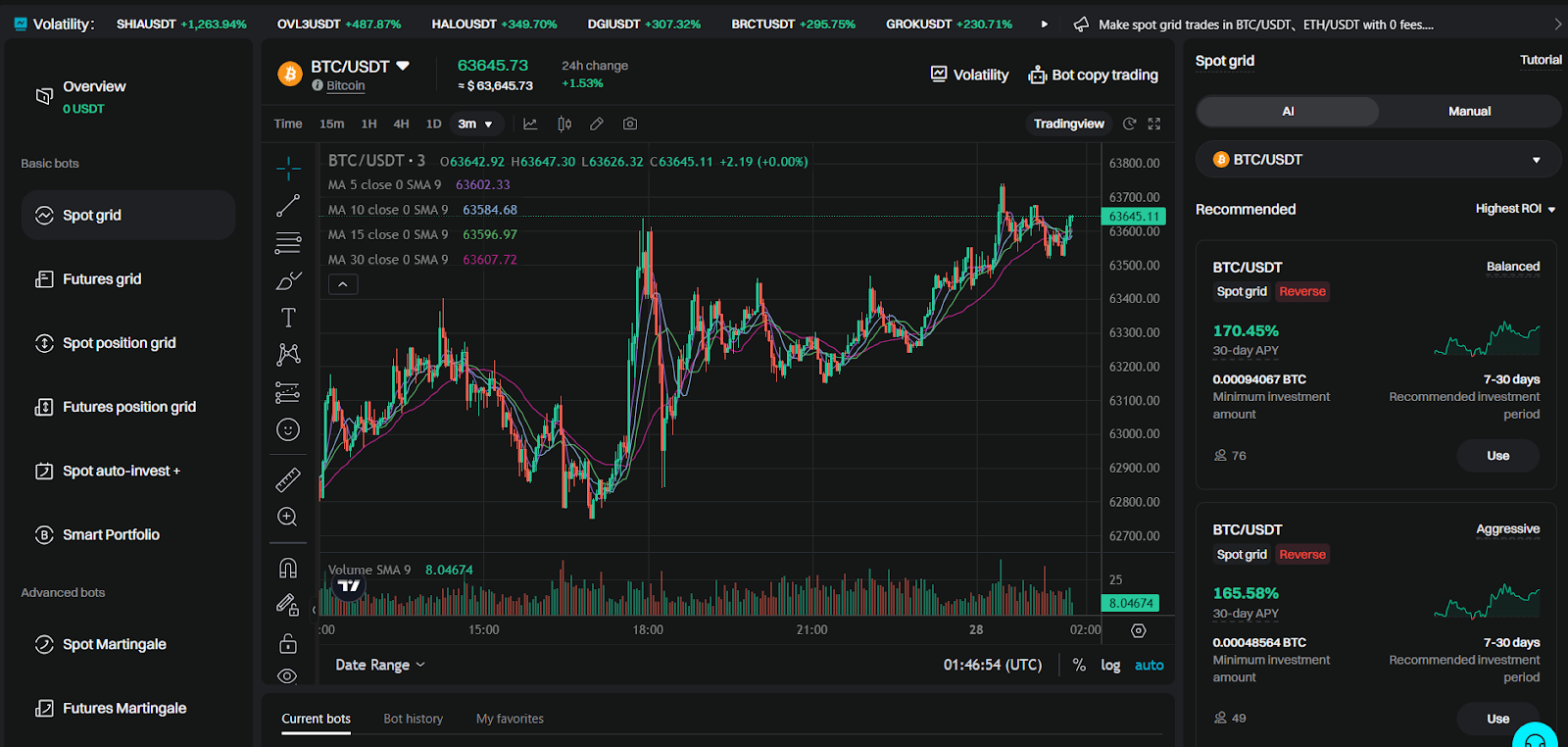The height and width of the screenshot is (747, 1568).
Task: Click the announcement megaphone icon
Action: pos(1081,24)
